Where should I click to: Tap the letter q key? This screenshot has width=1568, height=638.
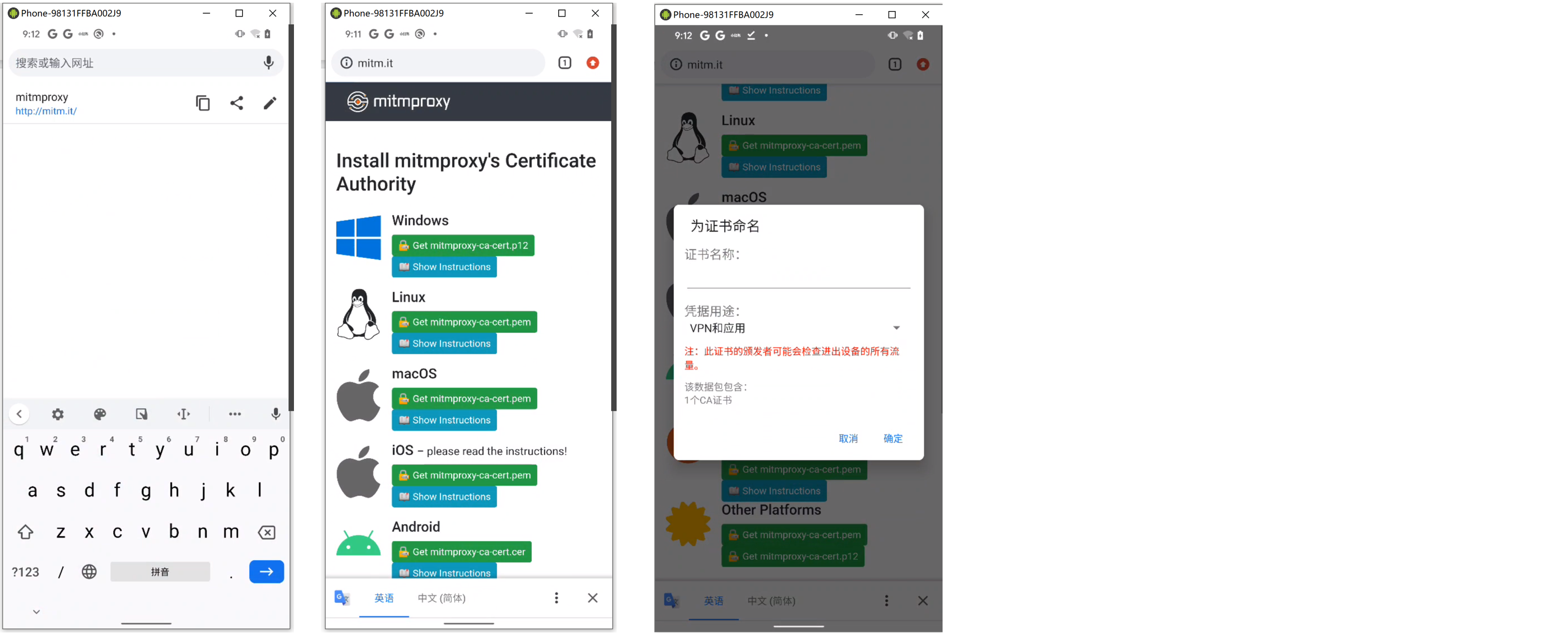click(19, 449)
